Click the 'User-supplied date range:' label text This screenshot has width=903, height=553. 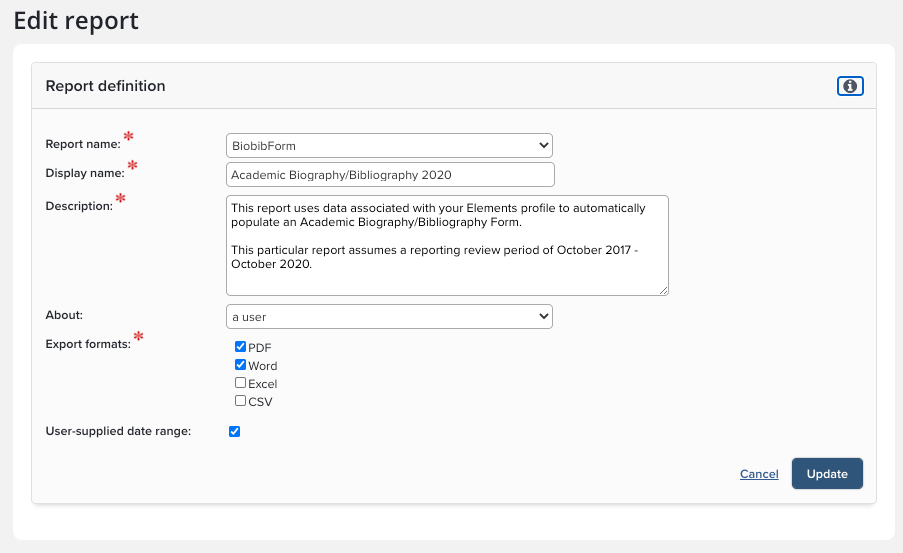tap(118, 432)
